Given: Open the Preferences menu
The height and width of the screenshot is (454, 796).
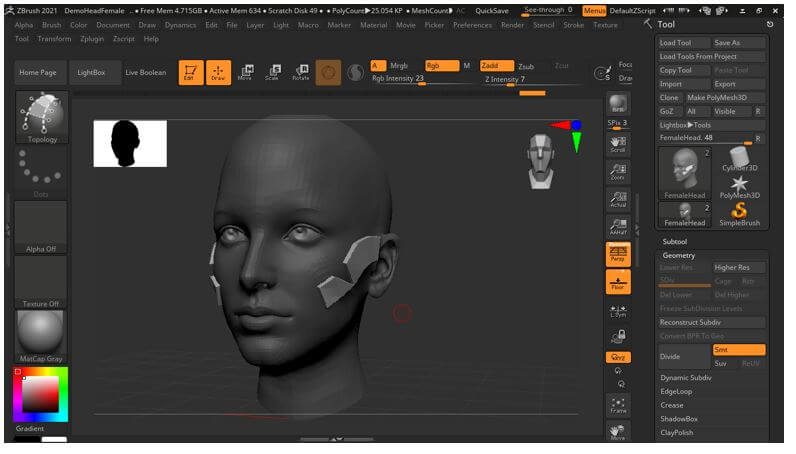Looking at the screenshot, I should [472, 25].
